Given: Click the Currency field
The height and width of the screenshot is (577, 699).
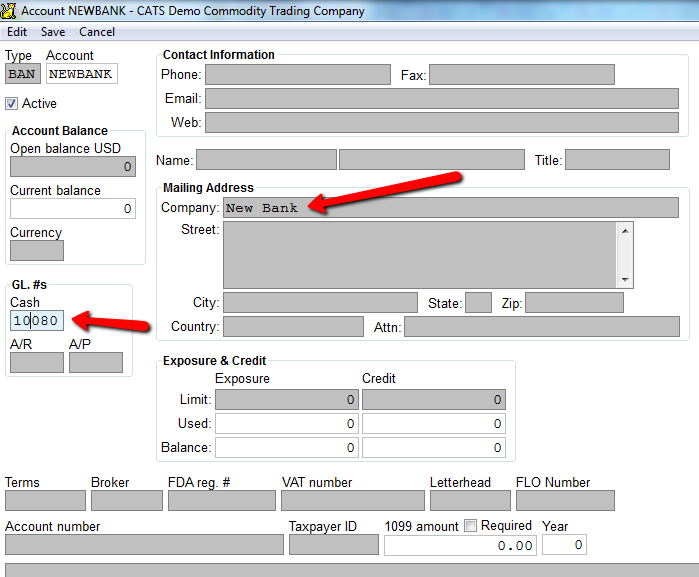Looking at the screenshot, I should [37, 251].
